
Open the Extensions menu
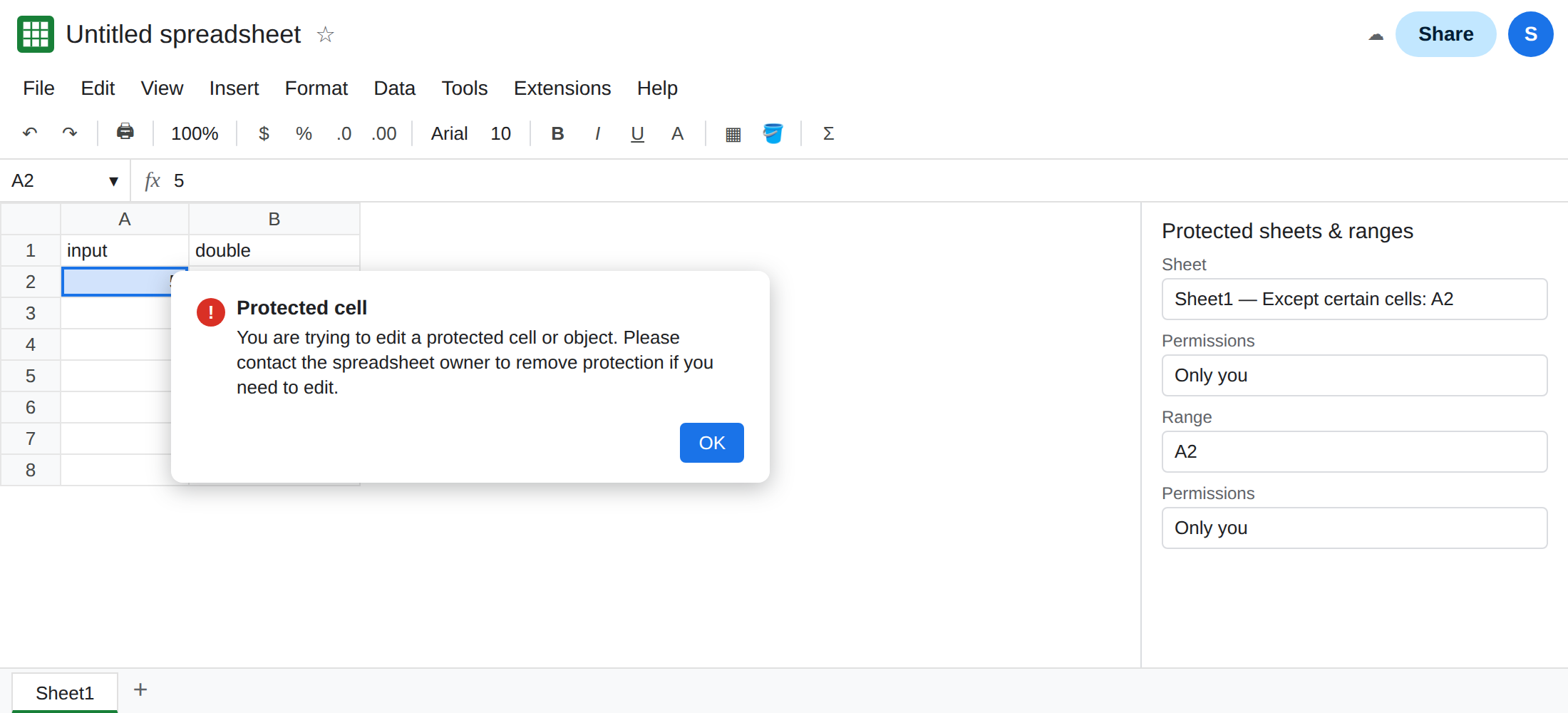[x=562, y=88]
